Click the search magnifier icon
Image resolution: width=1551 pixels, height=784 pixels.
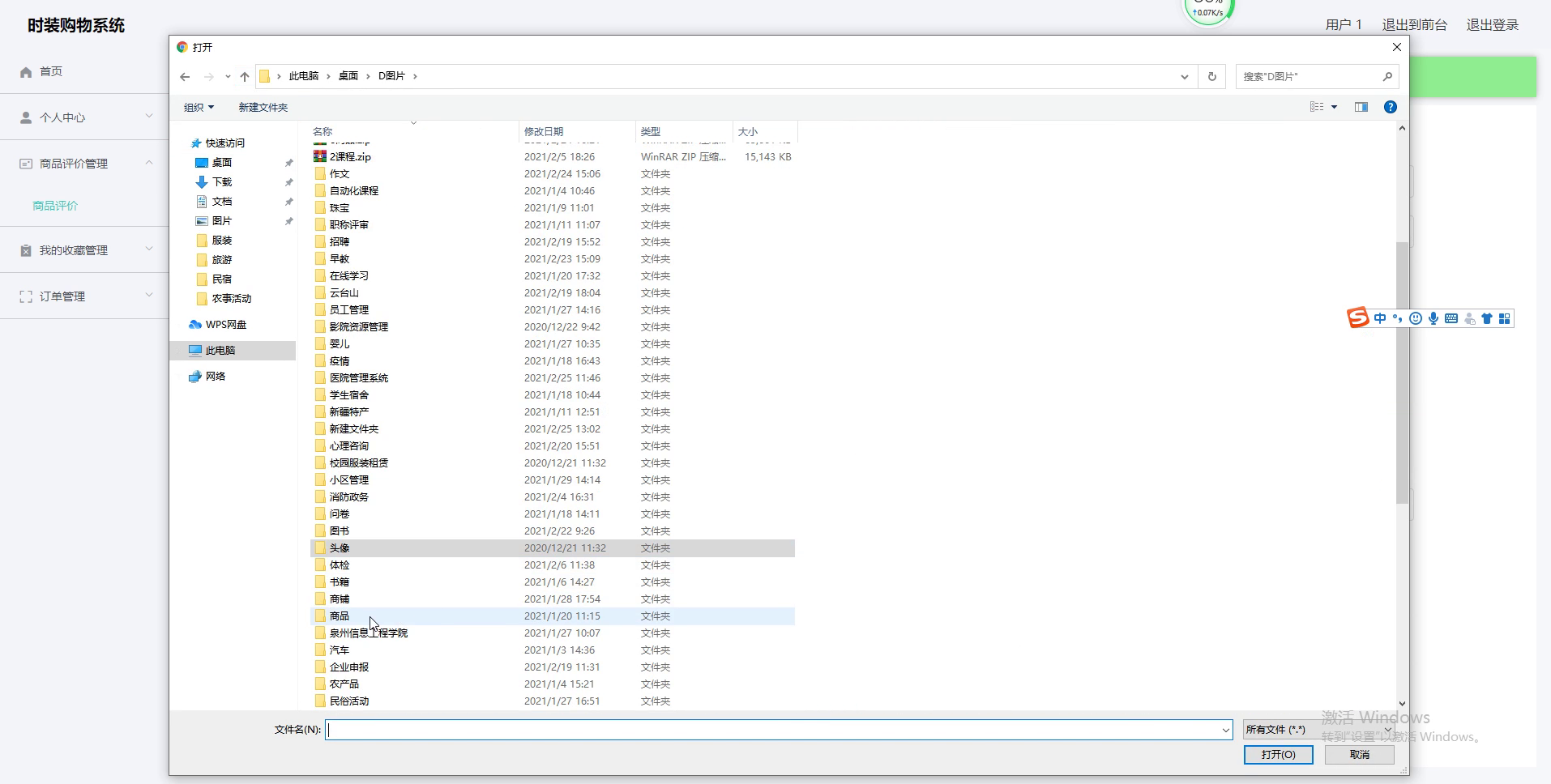coord(1387,77)
